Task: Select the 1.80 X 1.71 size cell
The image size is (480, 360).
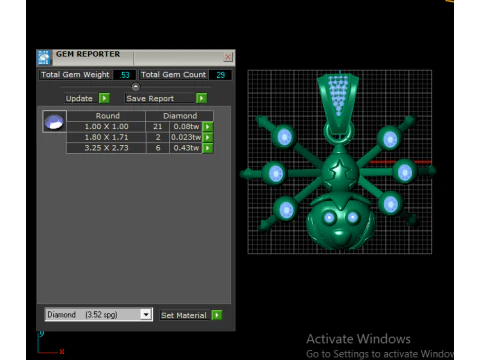Action: pos(106,137)
